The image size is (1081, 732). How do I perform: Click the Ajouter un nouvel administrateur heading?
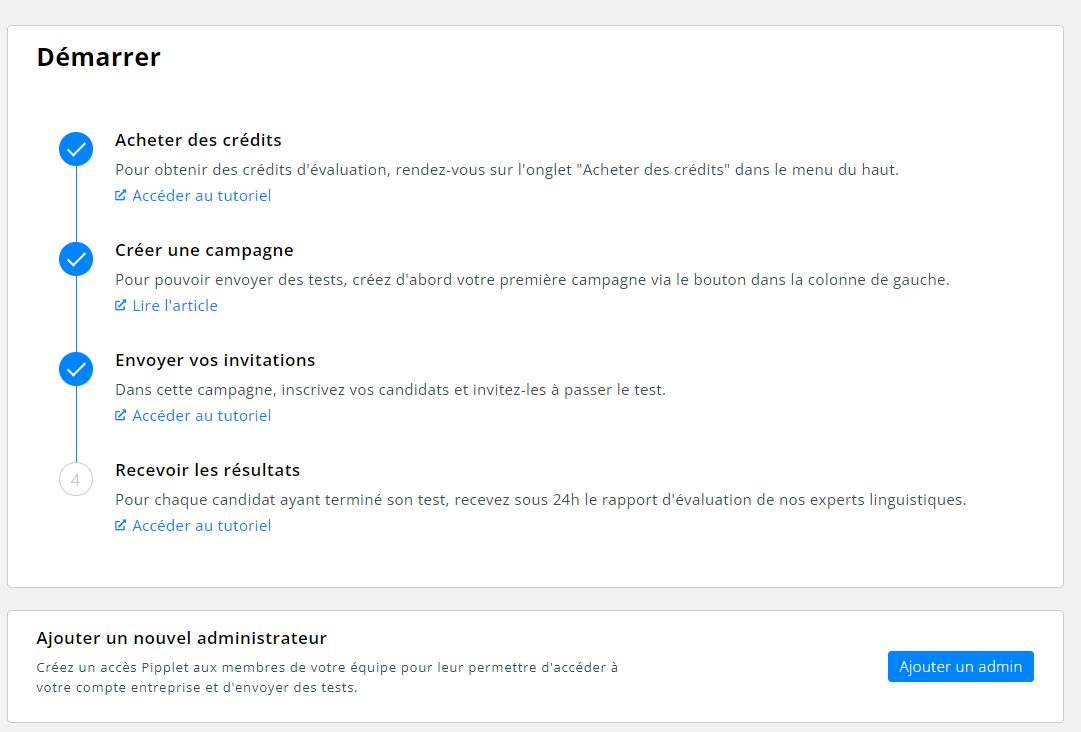181,638
